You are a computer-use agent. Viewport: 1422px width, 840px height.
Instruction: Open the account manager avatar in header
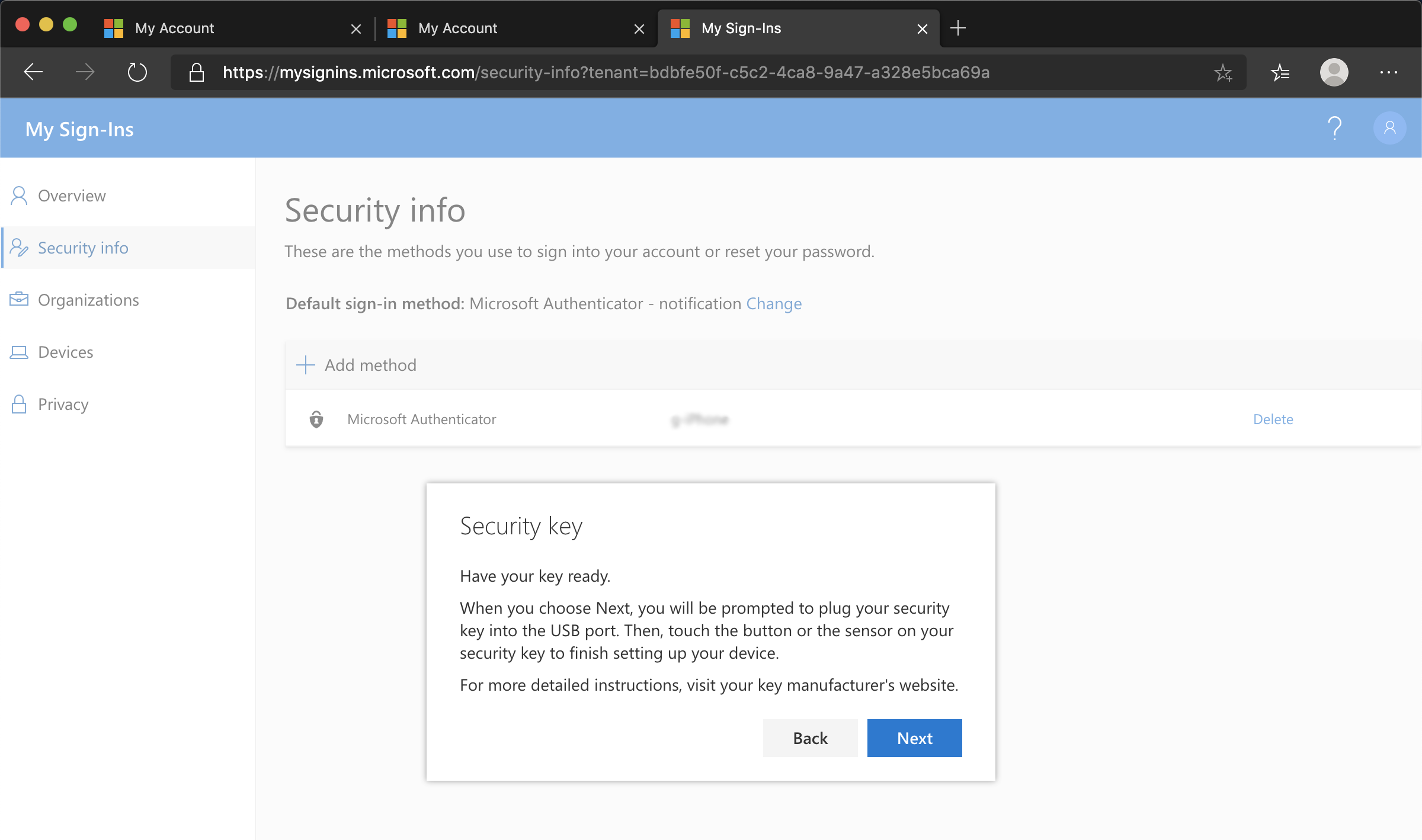tap(1389, 128)
